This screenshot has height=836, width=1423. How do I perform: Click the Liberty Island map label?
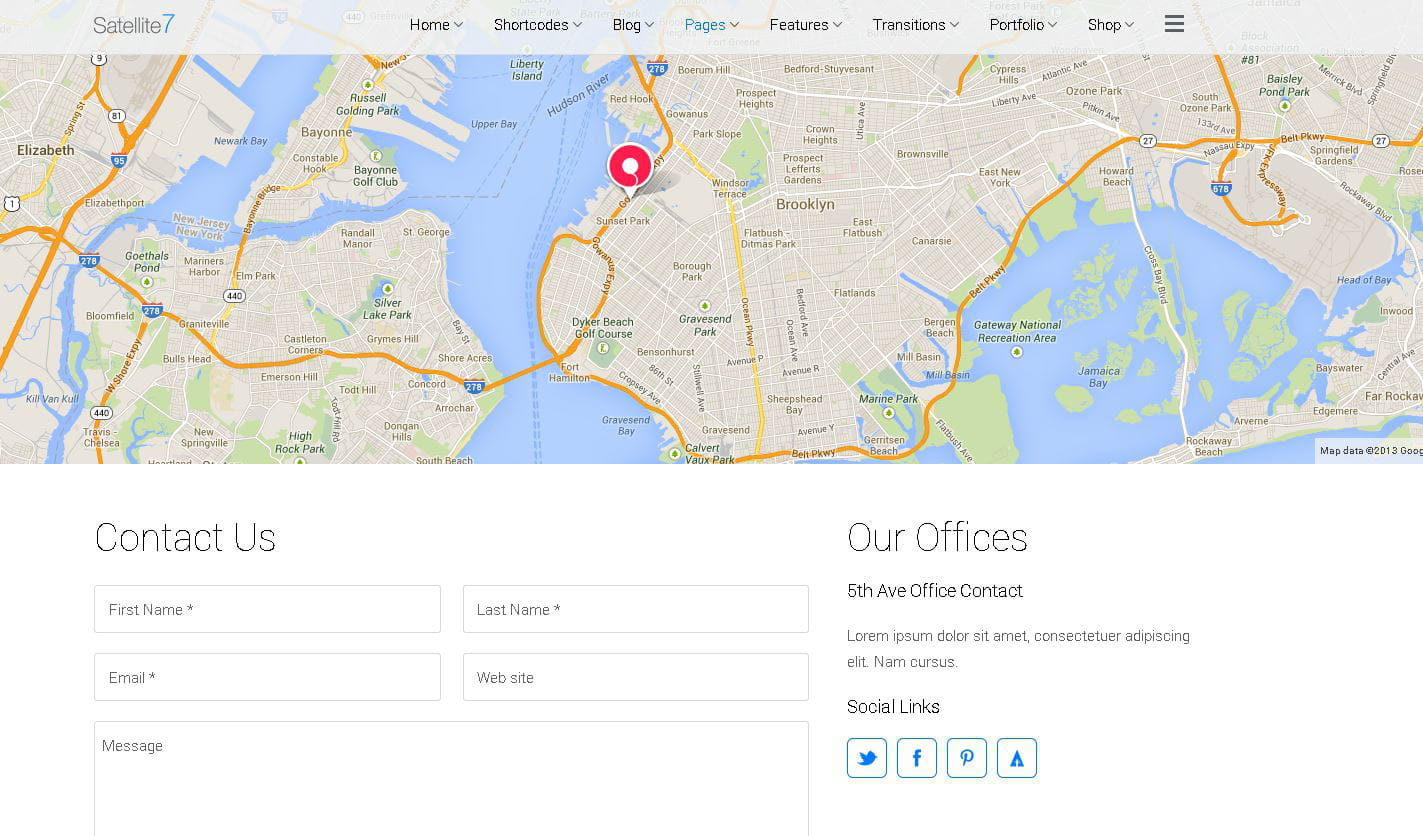tap(527, 70)
